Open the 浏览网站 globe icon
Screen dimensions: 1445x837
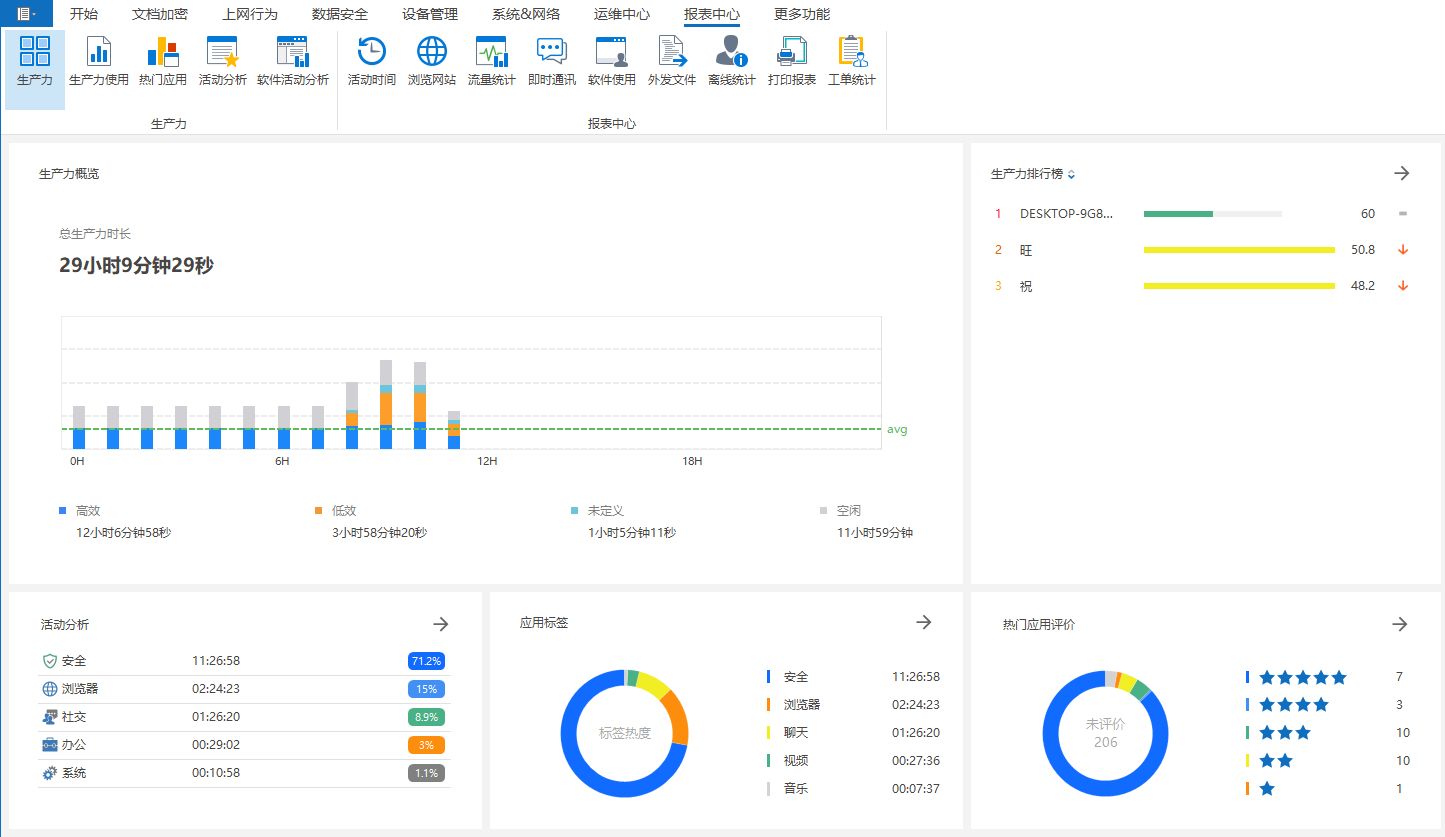click(x=432, y=62)
